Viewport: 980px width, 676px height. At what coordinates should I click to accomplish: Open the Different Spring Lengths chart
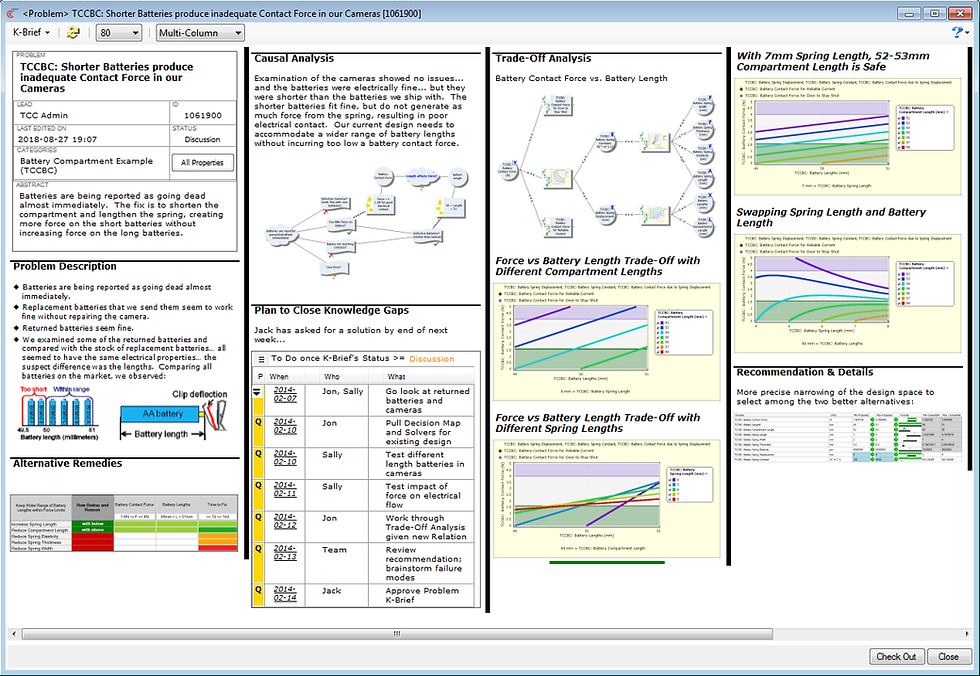pos(607,498)
